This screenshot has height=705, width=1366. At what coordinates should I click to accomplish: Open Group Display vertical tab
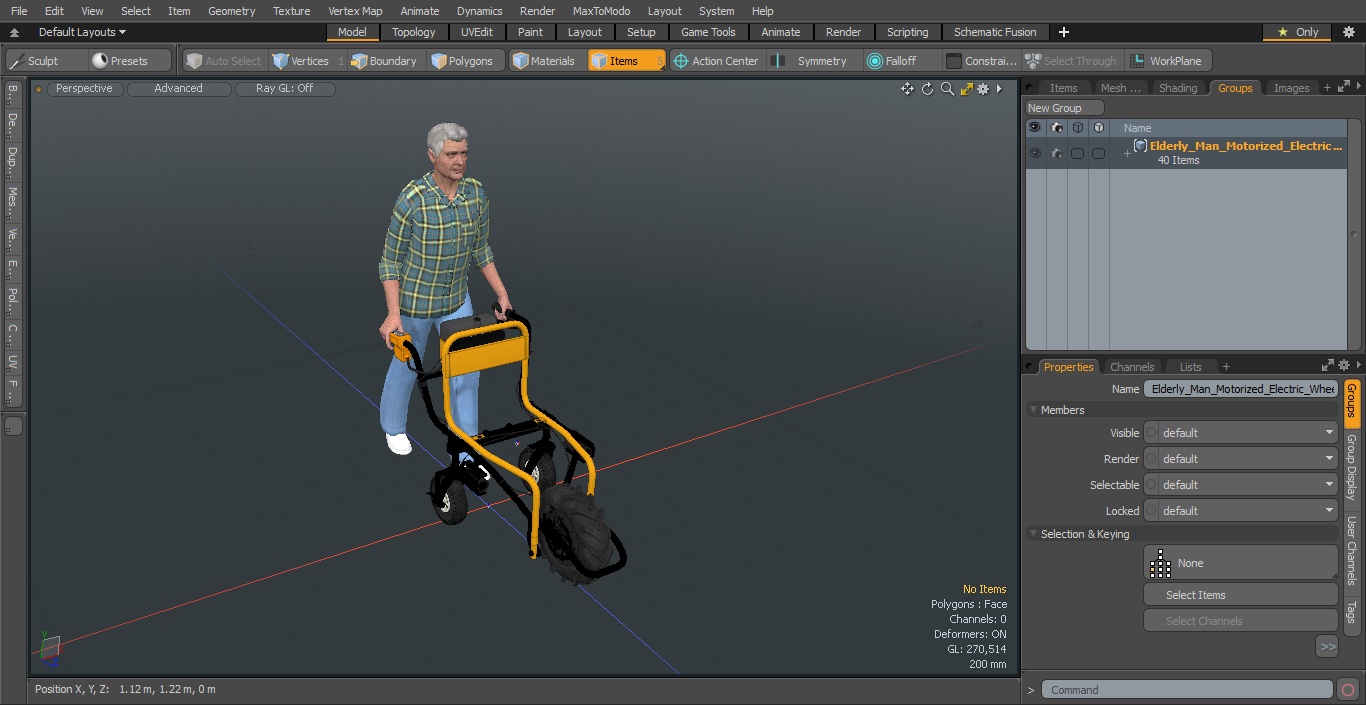pos(1351,467)
